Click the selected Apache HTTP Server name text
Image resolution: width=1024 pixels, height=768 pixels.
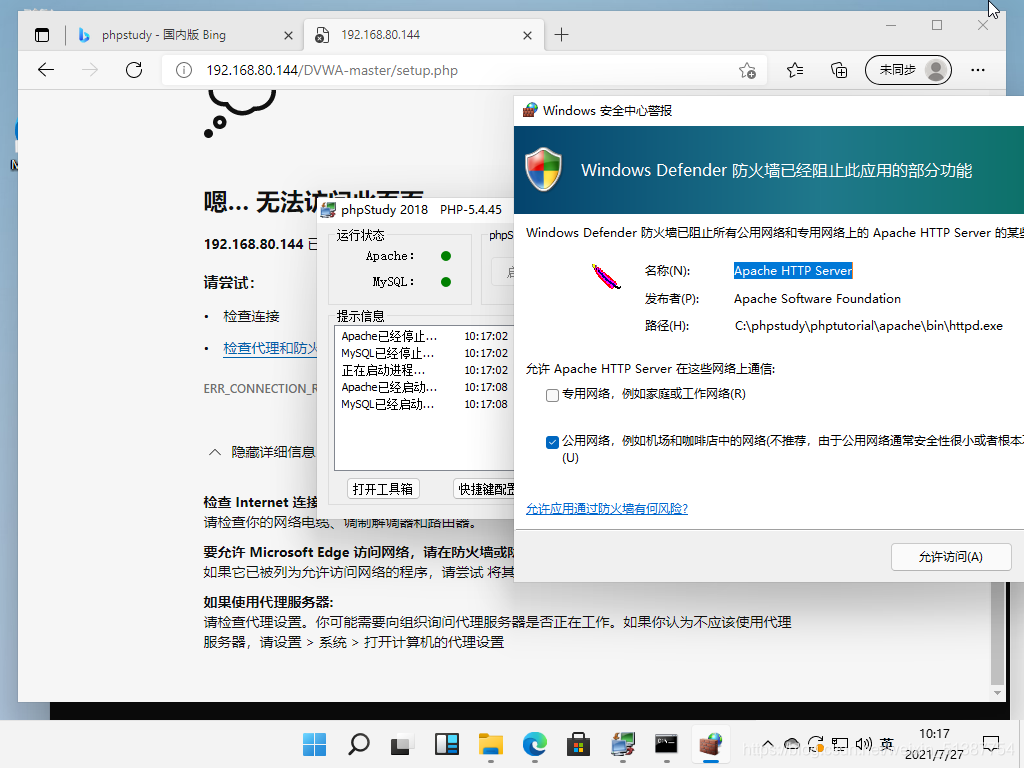[x=793, y=270]
